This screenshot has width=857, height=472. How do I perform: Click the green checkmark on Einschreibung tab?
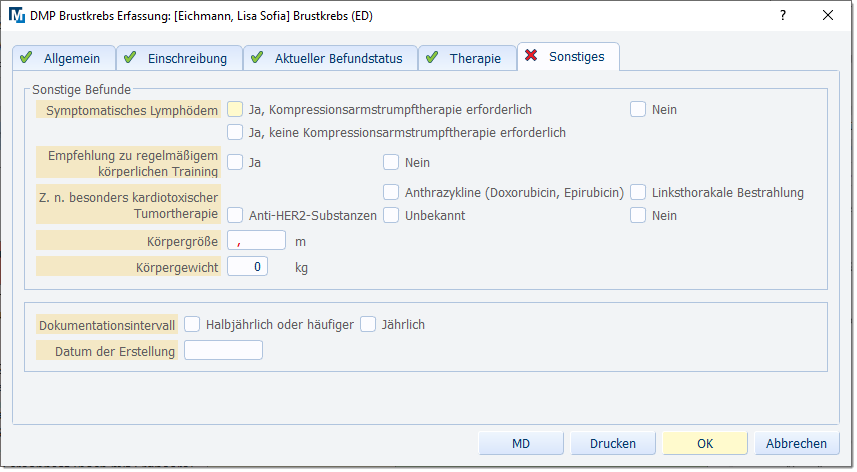point(130,57)
